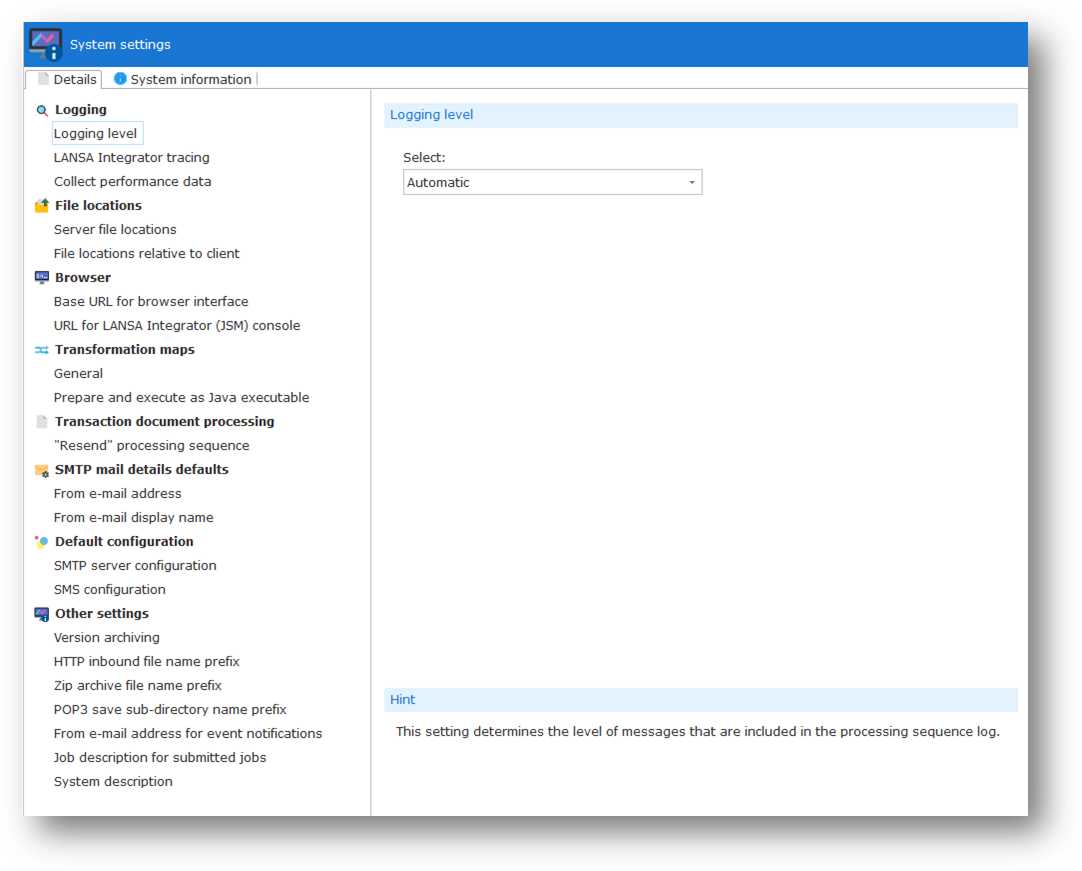
Task: Open POP3 save sub-directory name prefix
Action: 170,709
